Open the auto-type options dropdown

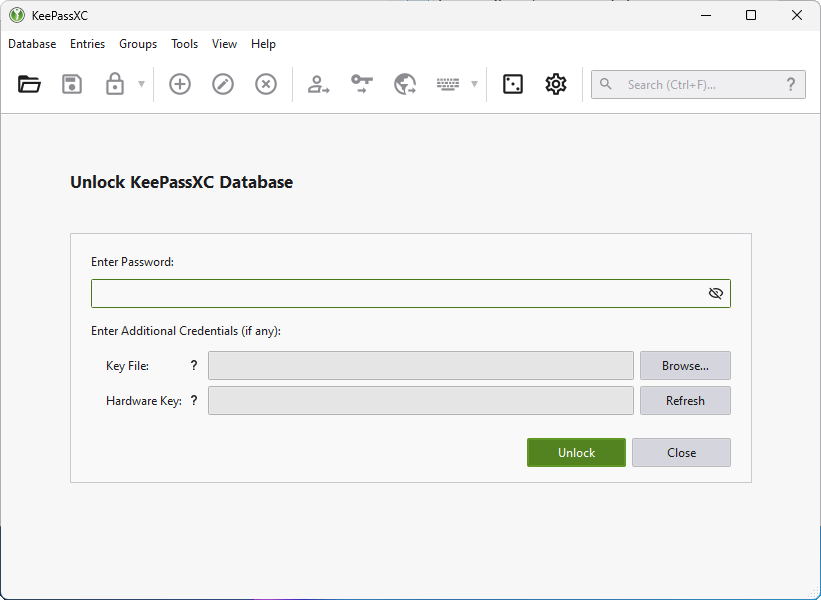coord(473,84)
